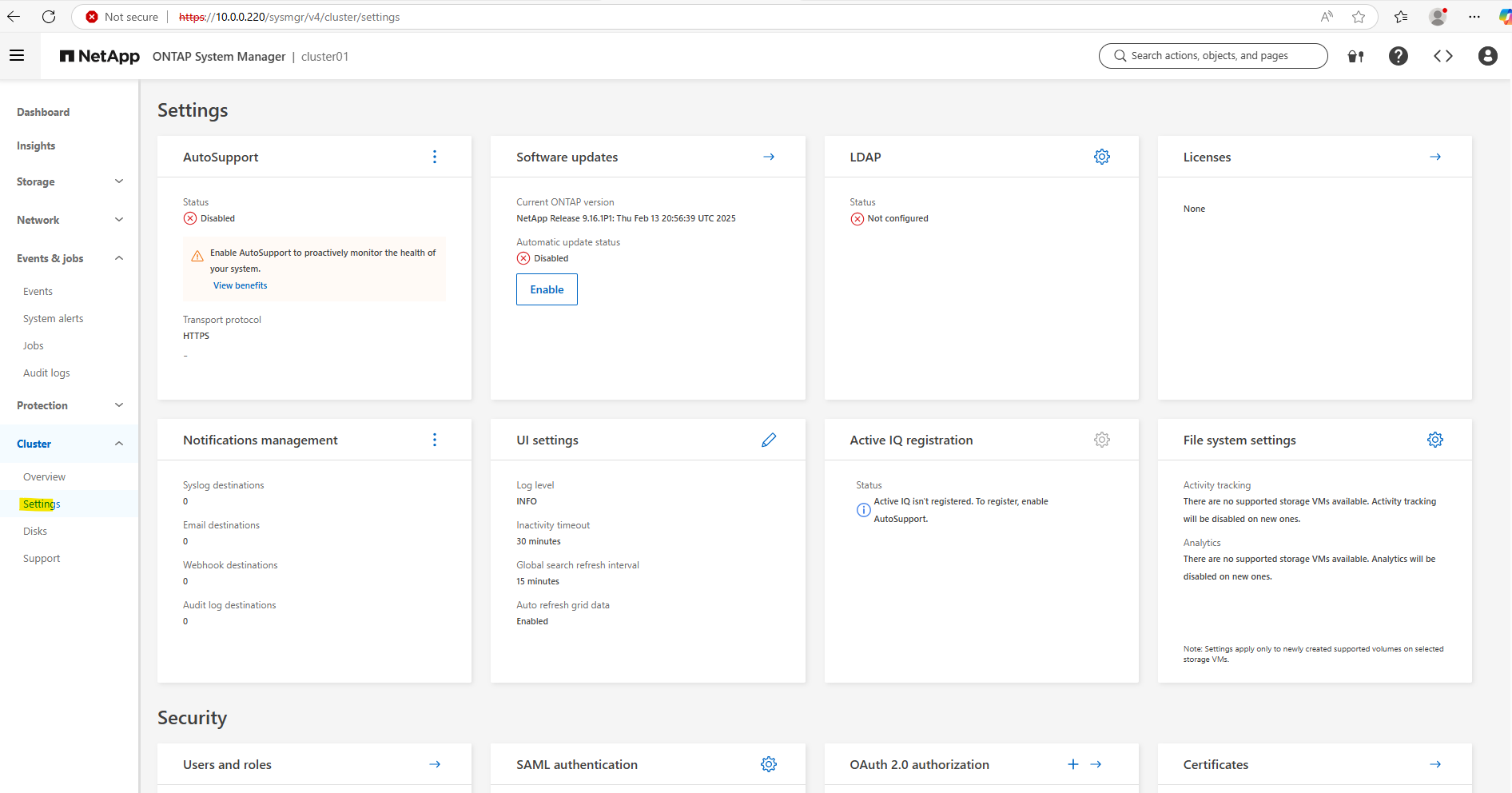Open the help question mark icon

coord(1399,56)
